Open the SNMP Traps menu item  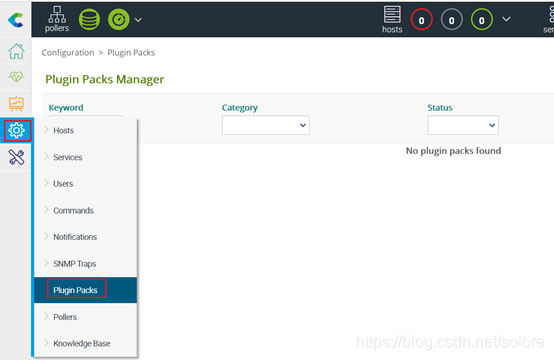coord(86,264)
